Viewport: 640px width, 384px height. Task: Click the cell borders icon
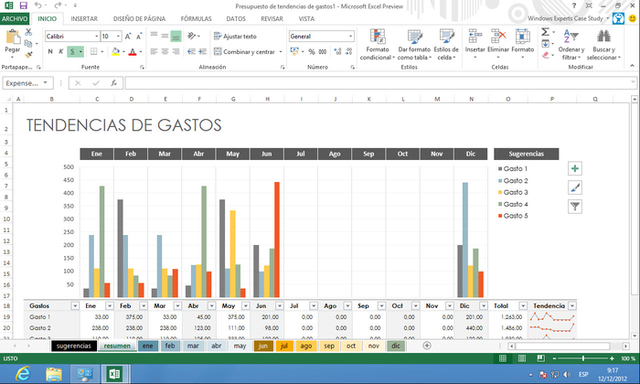pos(94,51)
